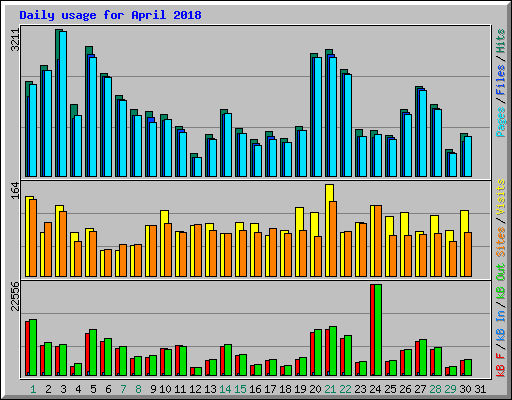Click the tall green kB Out bar for day 24

coord(378,330)
